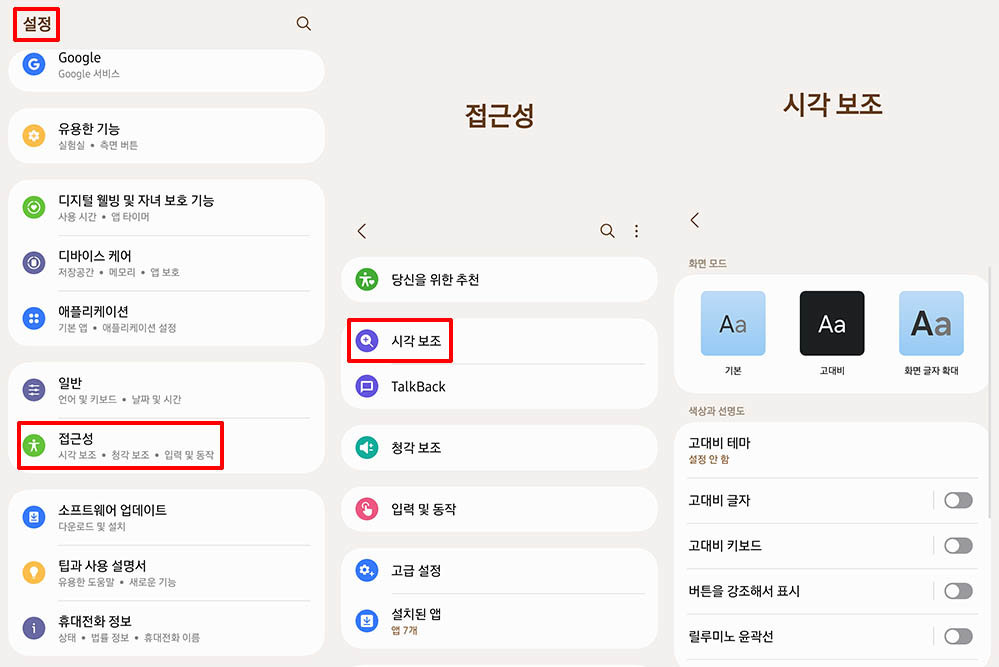Tap back arrow in 시각 보조 screen
This screenshot has height=667, width=999.
click(x=695, y=220)
